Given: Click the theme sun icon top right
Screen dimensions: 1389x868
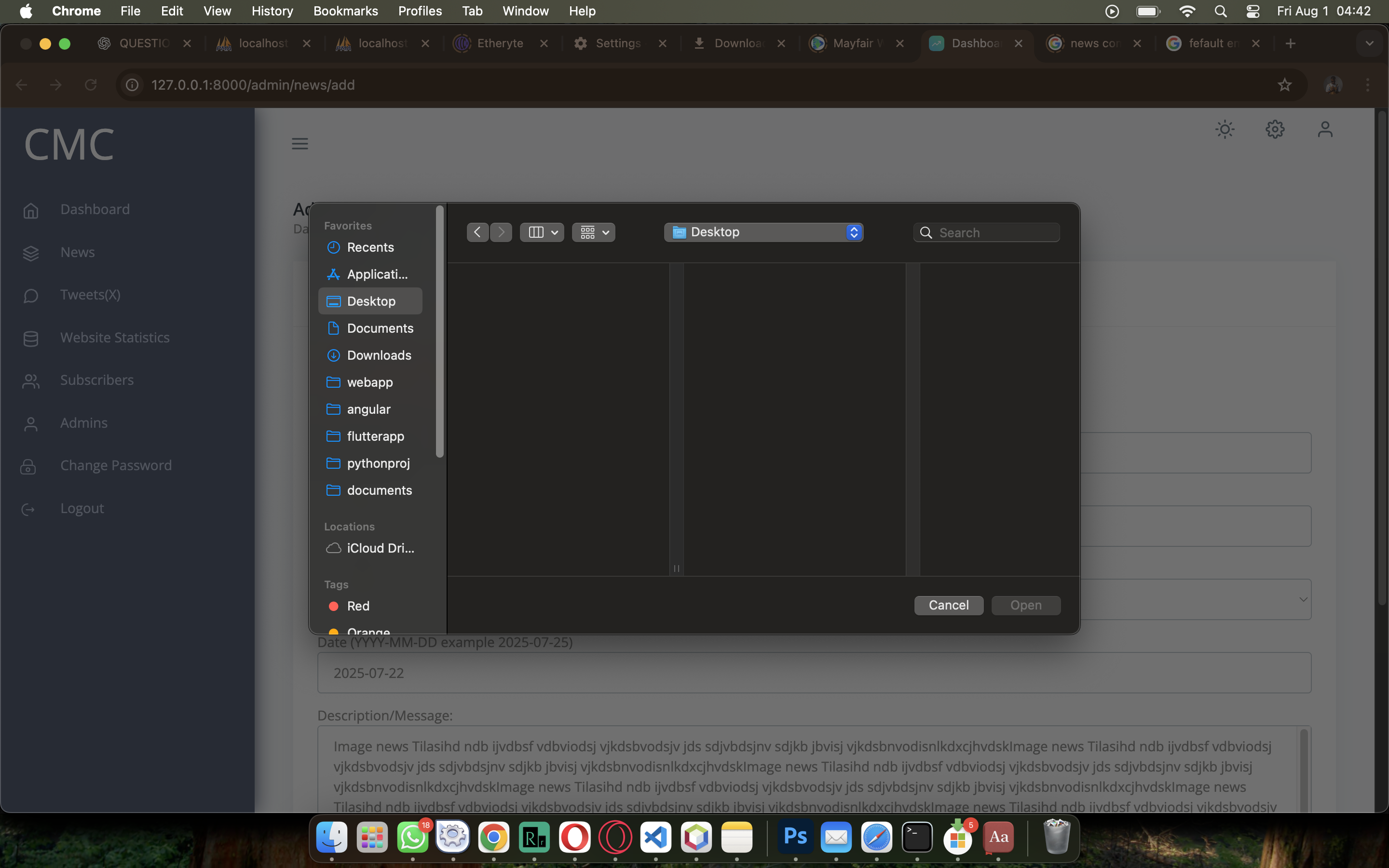Looking at the screenshot, I should (1224, 129).
